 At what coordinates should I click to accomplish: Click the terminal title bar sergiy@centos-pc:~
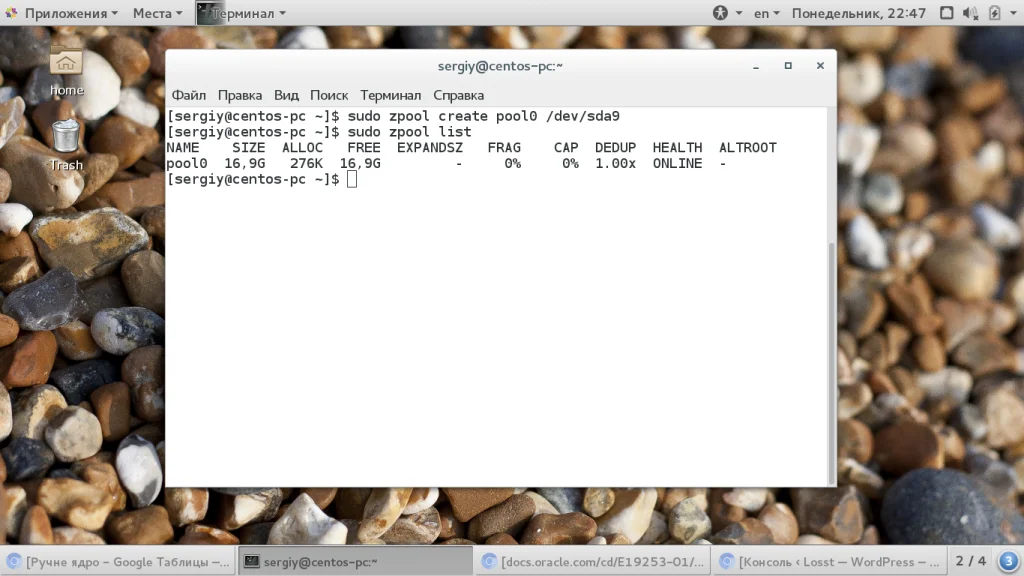(x=500, y=66)
